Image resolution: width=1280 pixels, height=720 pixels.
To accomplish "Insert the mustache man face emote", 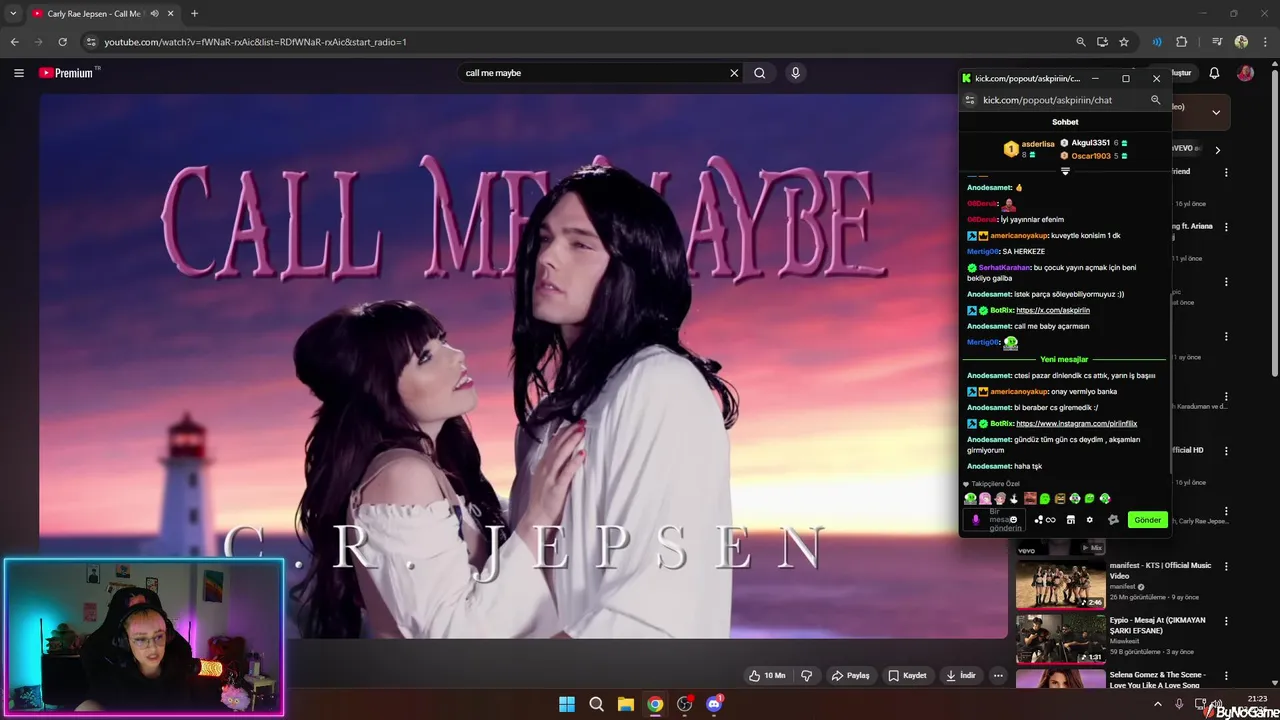I will (x=1030, y=498).
